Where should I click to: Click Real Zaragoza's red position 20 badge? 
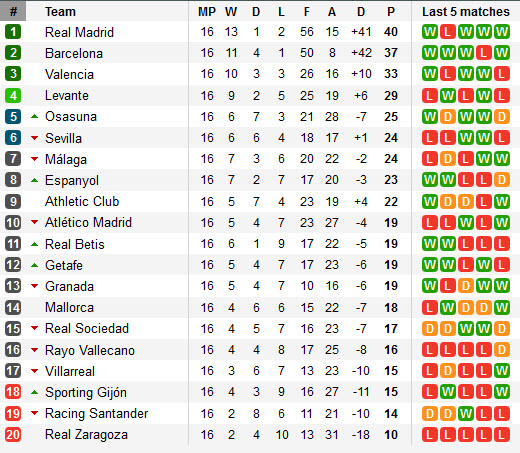pos(13,435)
